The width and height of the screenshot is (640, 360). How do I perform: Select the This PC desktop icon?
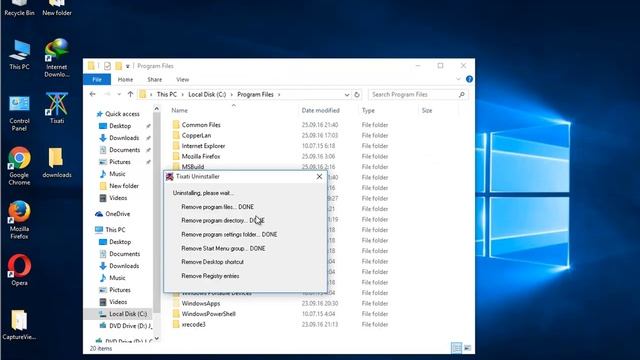19,55
